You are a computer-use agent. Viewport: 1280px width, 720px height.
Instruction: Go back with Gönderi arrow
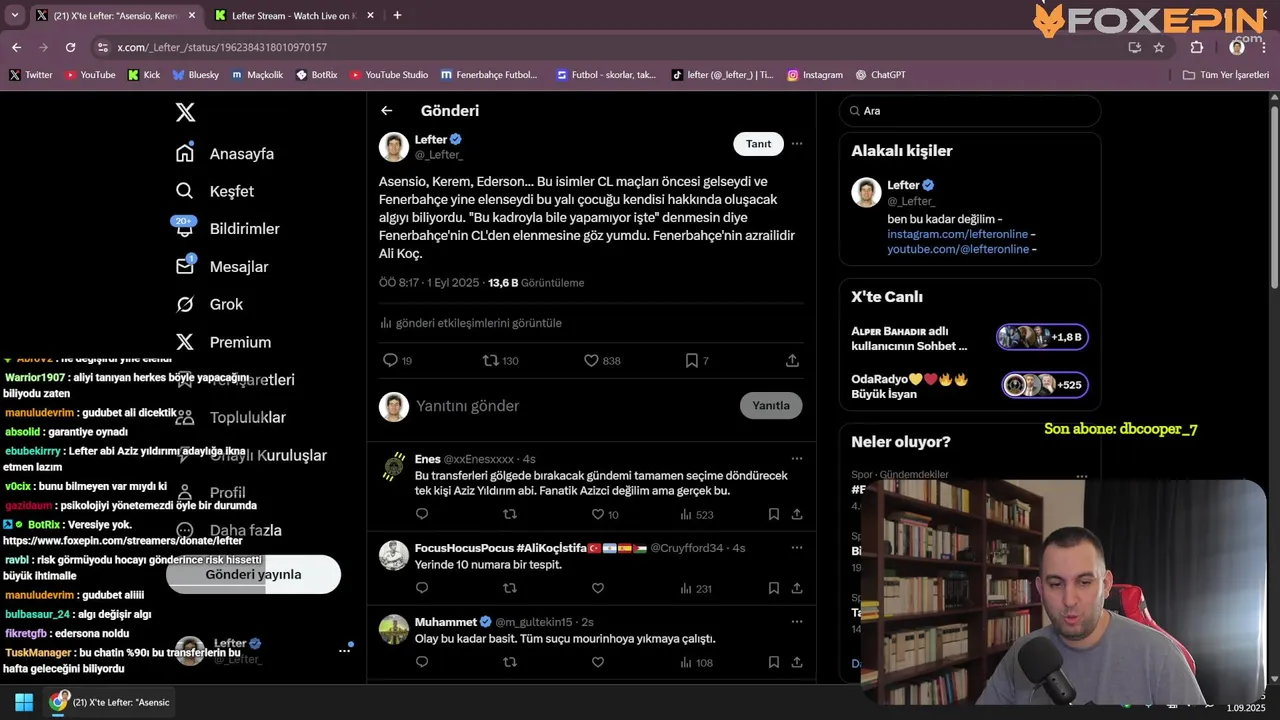point(387,111)
